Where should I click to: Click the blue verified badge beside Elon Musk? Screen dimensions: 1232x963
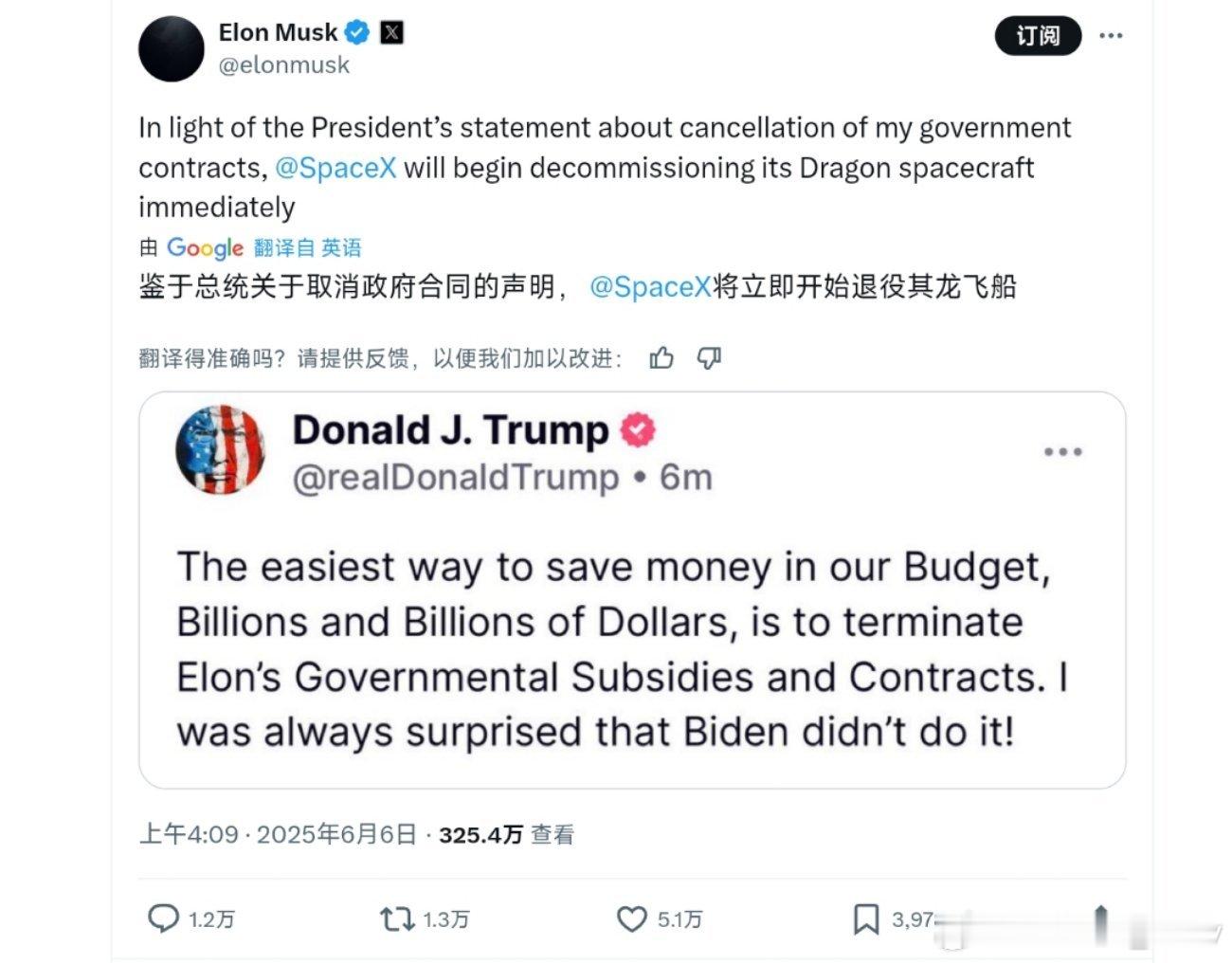(357, 33)
